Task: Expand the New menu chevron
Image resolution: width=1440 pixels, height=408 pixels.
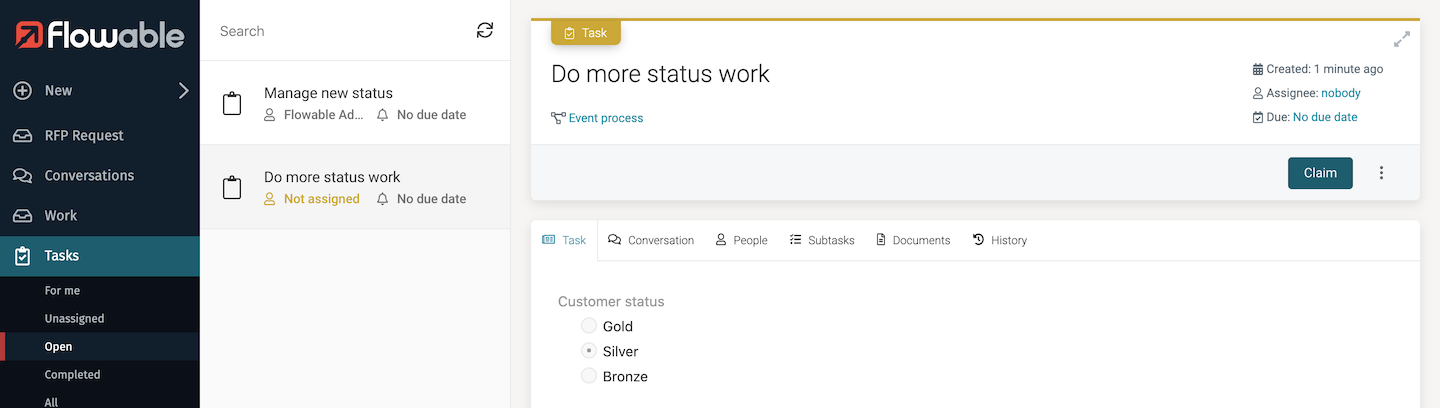Action: 183,91
